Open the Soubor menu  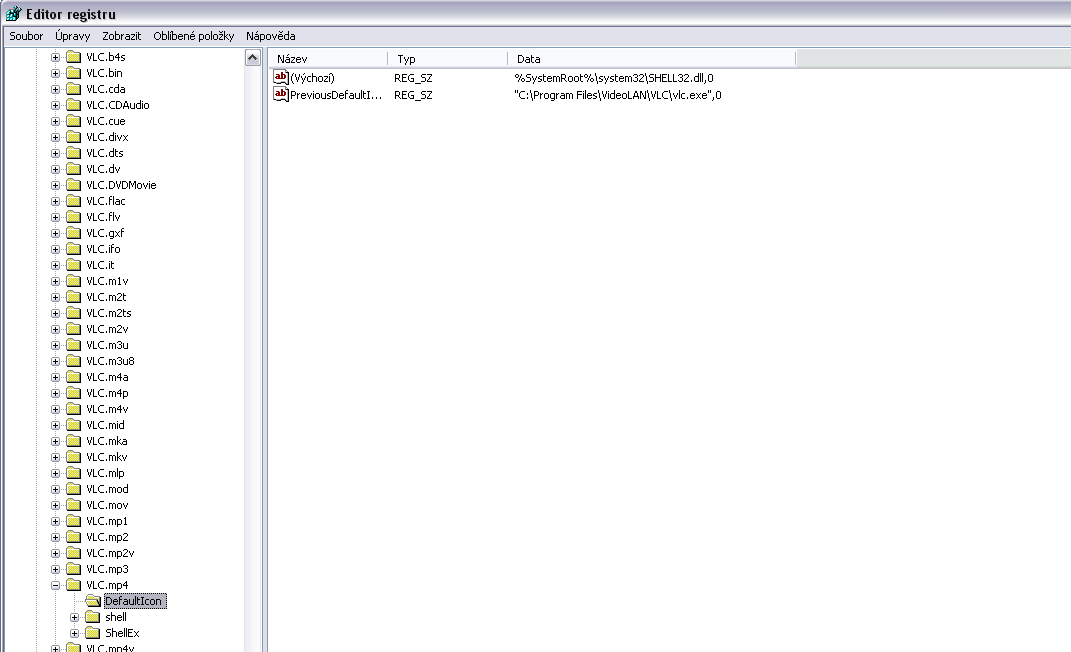click(x=26, y=36)
